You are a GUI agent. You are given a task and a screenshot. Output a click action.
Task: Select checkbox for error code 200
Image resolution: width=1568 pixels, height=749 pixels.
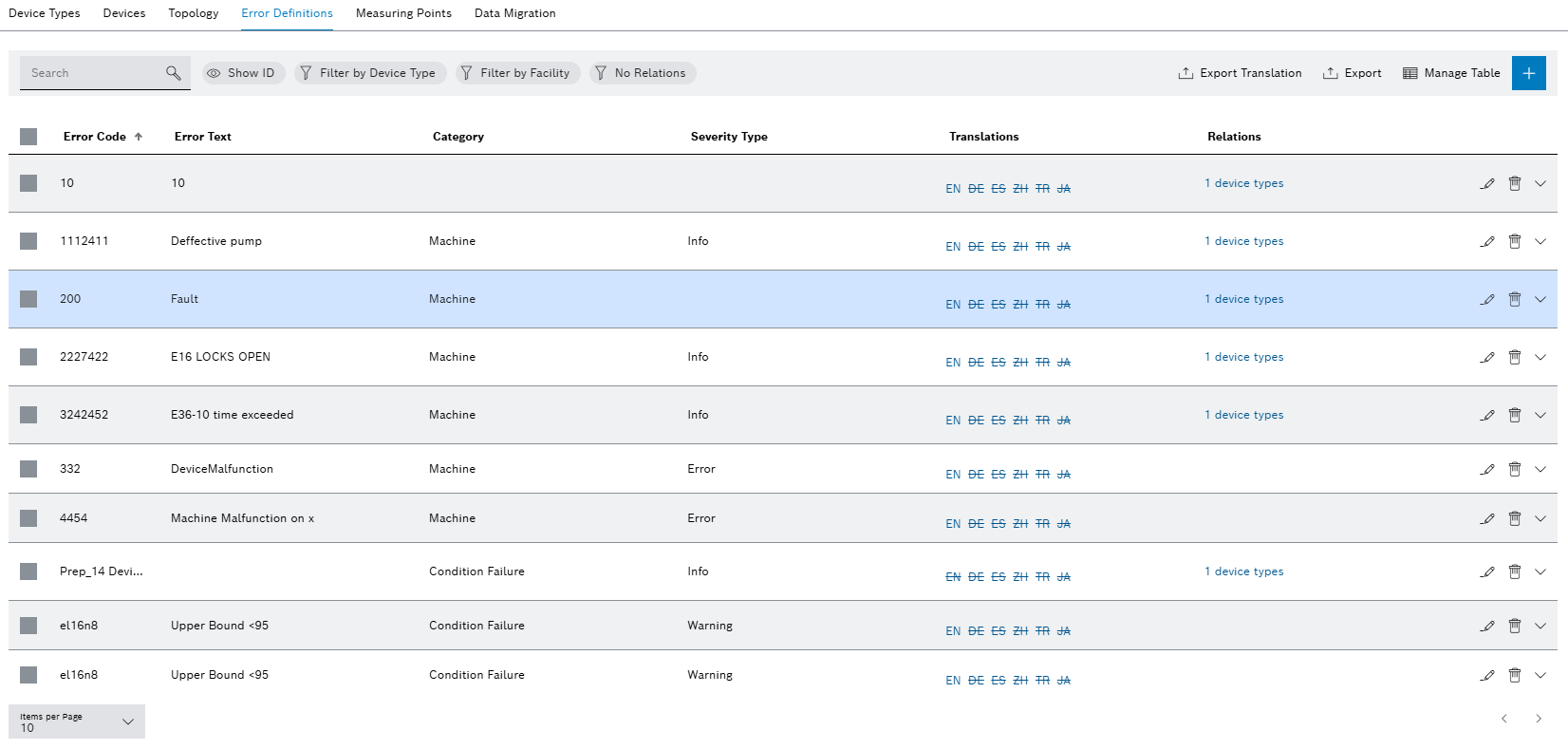[x=28, y=299]
